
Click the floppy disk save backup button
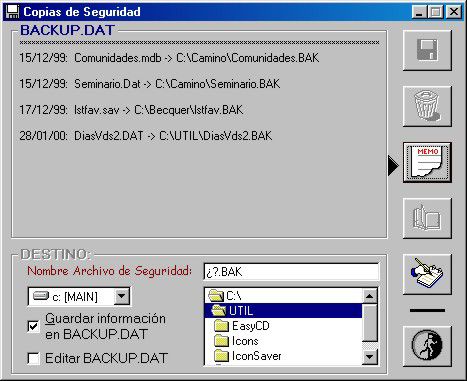pos(427,50)
